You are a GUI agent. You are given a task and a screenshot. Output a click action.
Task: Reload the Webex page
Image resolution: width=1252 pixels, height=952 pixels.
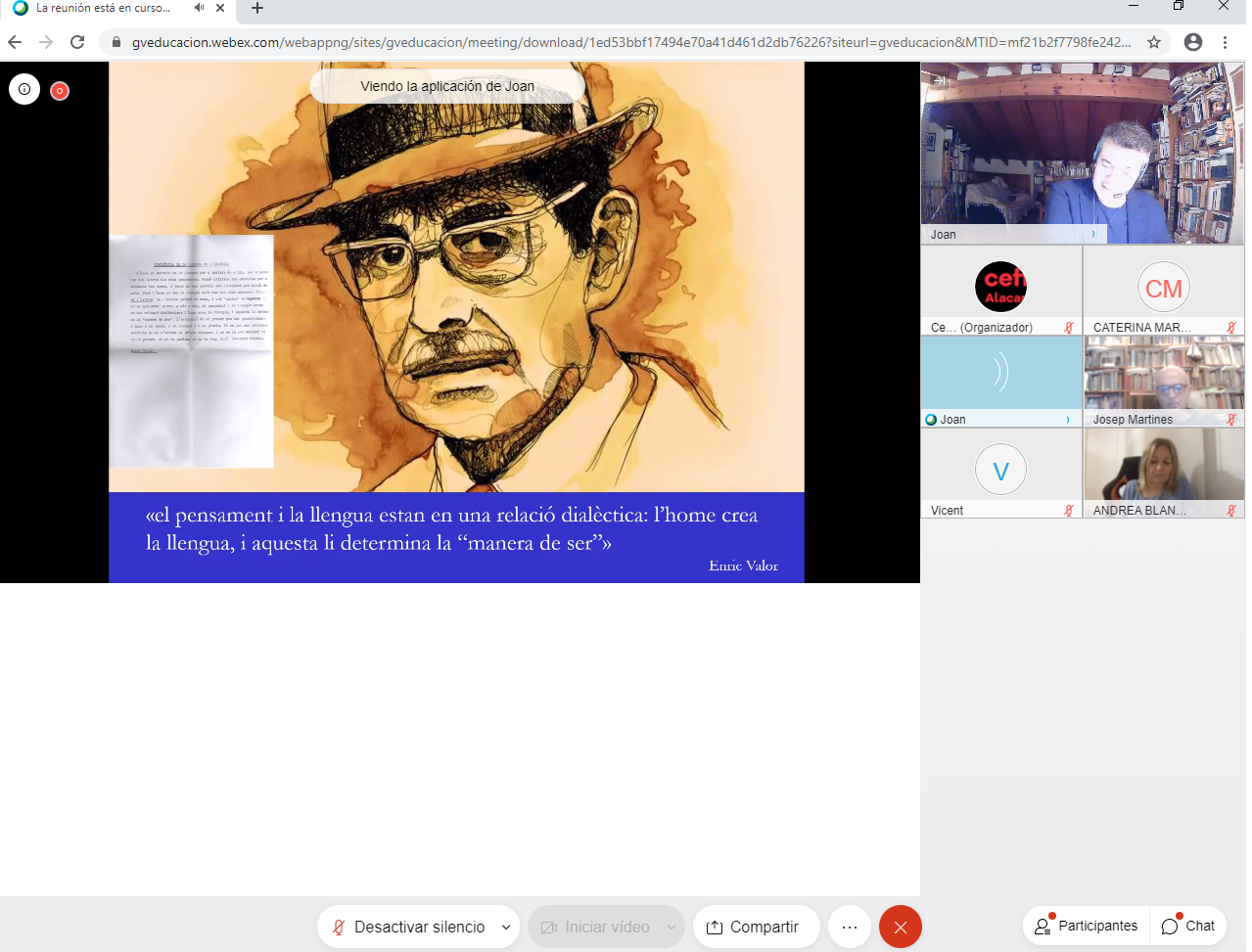click(77, 42)
